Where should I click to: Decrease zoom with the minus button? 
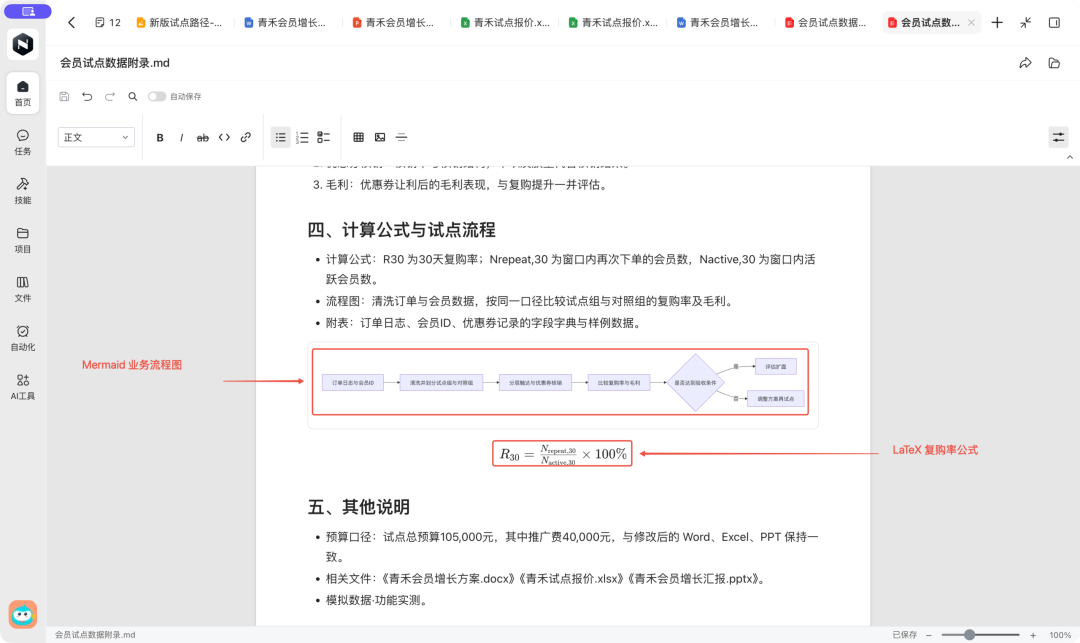tap(928, 635)
